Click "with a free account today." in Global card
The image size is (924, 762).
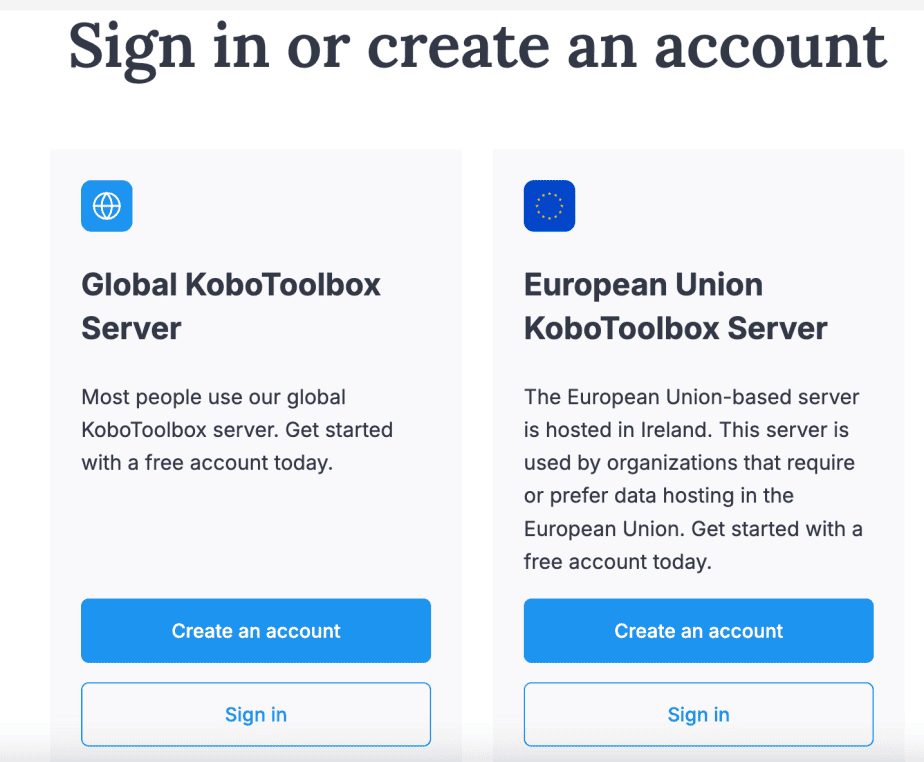pos(207,463)
